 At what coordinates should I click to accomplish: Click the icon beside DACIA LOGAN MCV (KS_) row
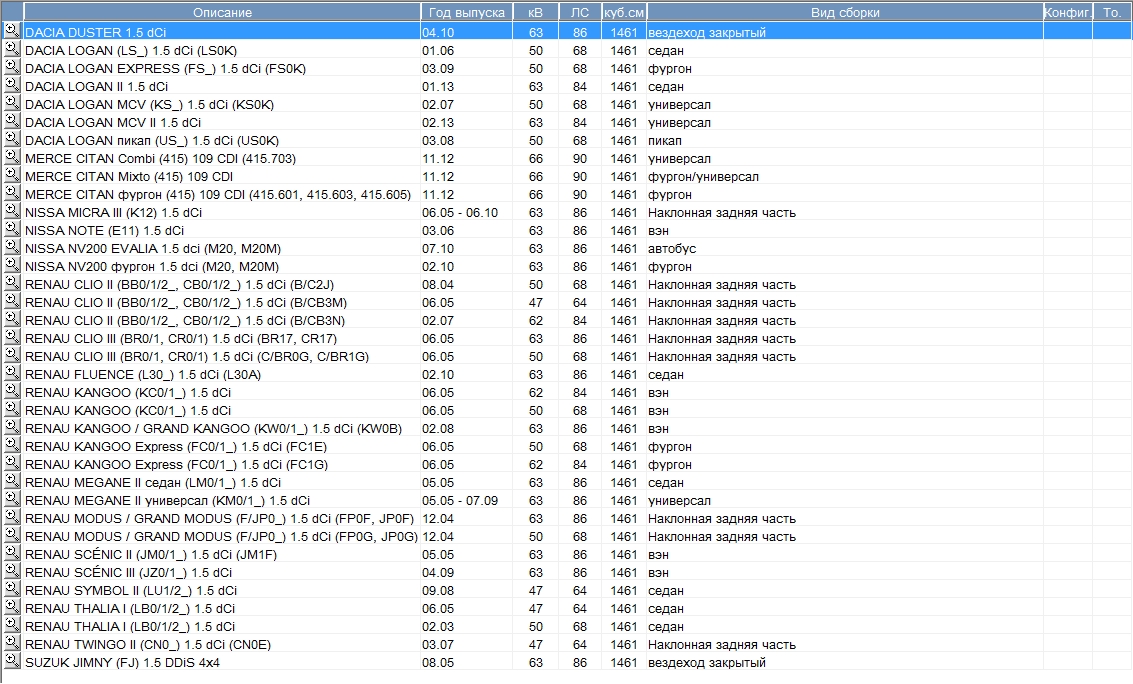(12, 103)
